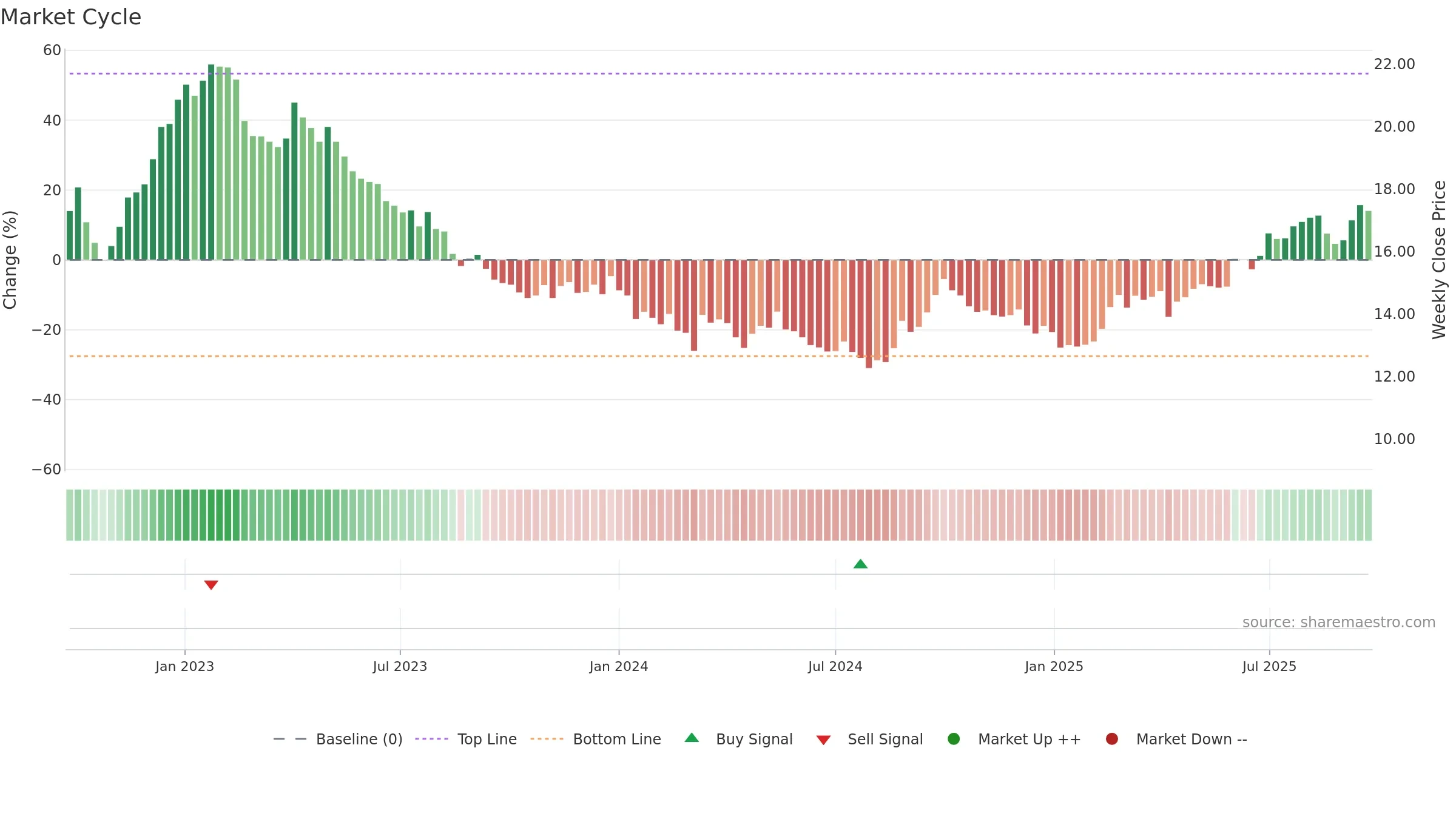Click the Jan 2024 x-axis label
This screenshot has height=819, width=1456.
pyautogui.click(x=619, y=666)
